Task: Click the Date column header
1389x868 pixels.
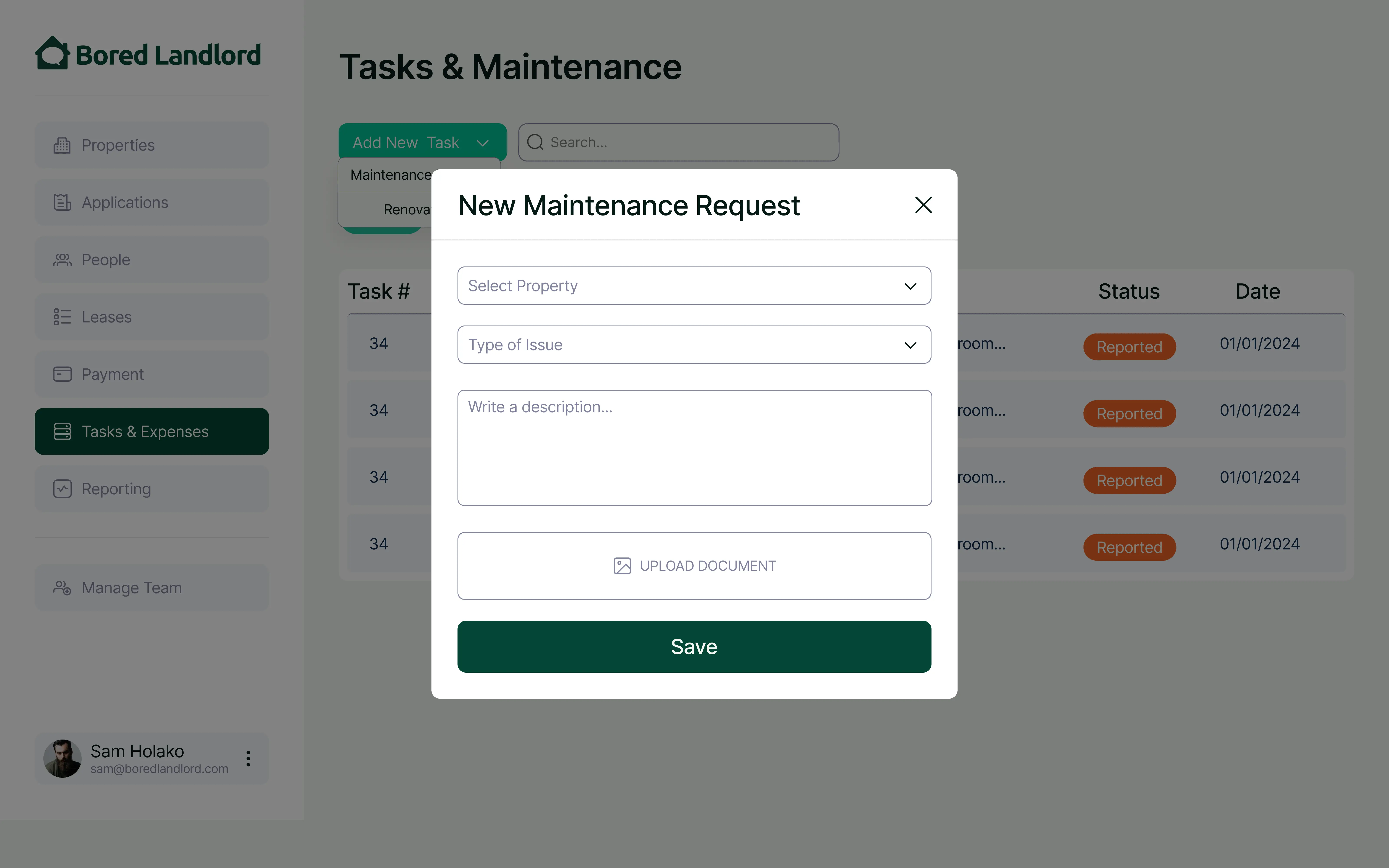Action: (1257, 292)
